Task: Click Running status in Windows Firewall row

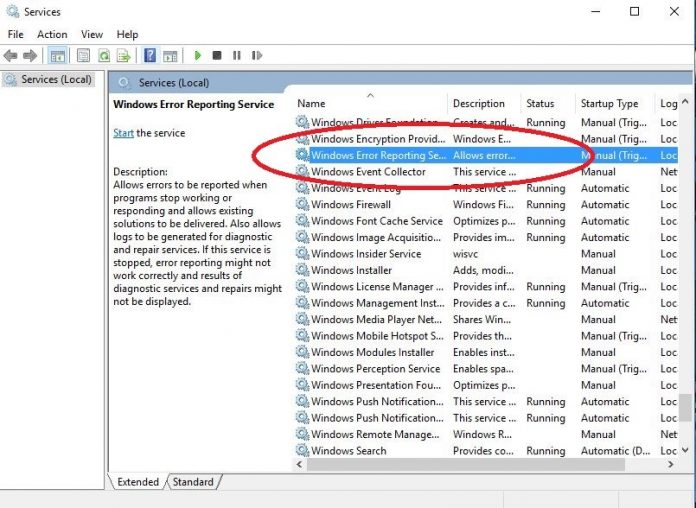Action: click(546, 205)
